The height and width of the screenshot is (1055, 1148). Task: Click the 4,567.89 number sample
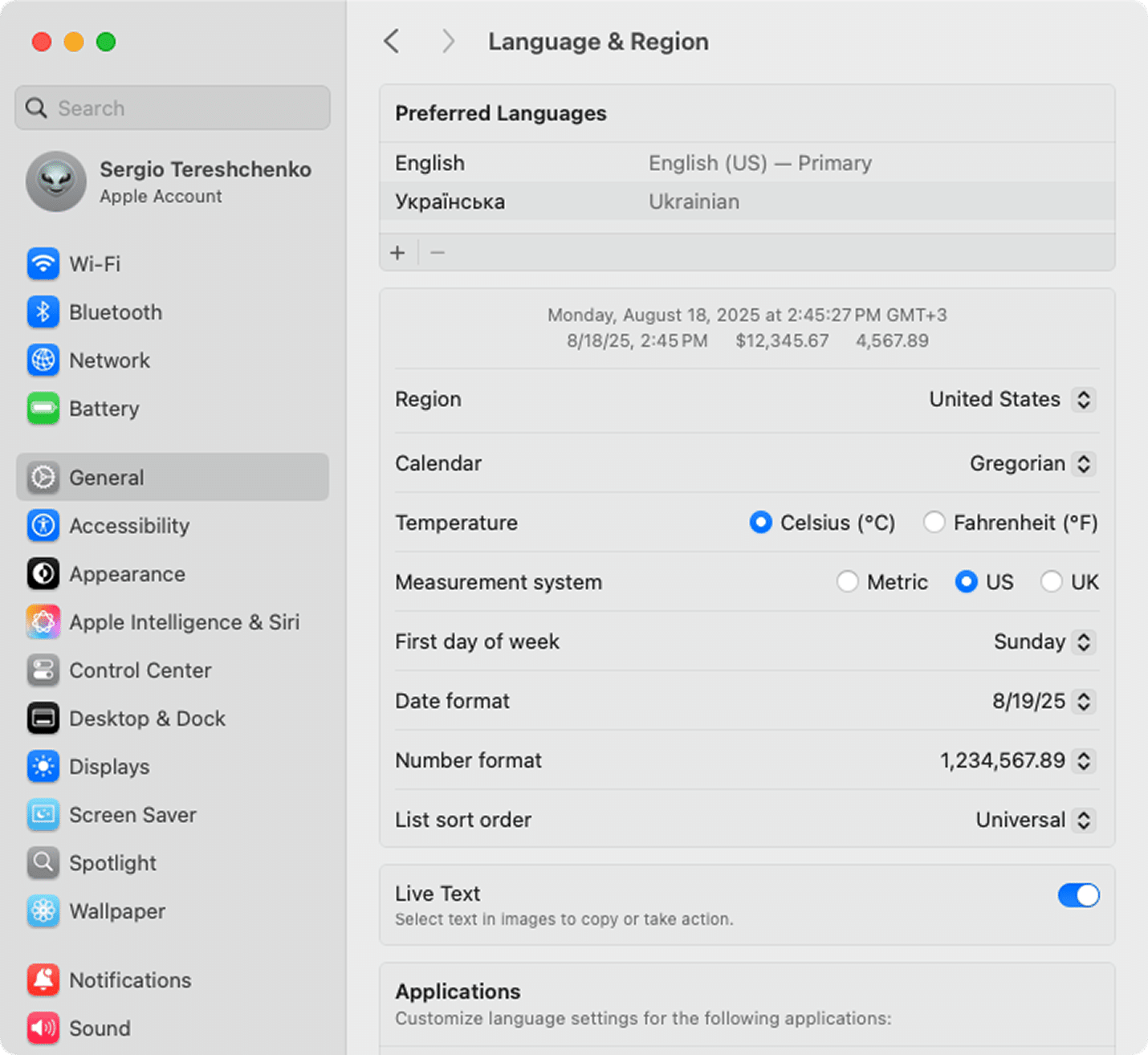pos(892,340)
